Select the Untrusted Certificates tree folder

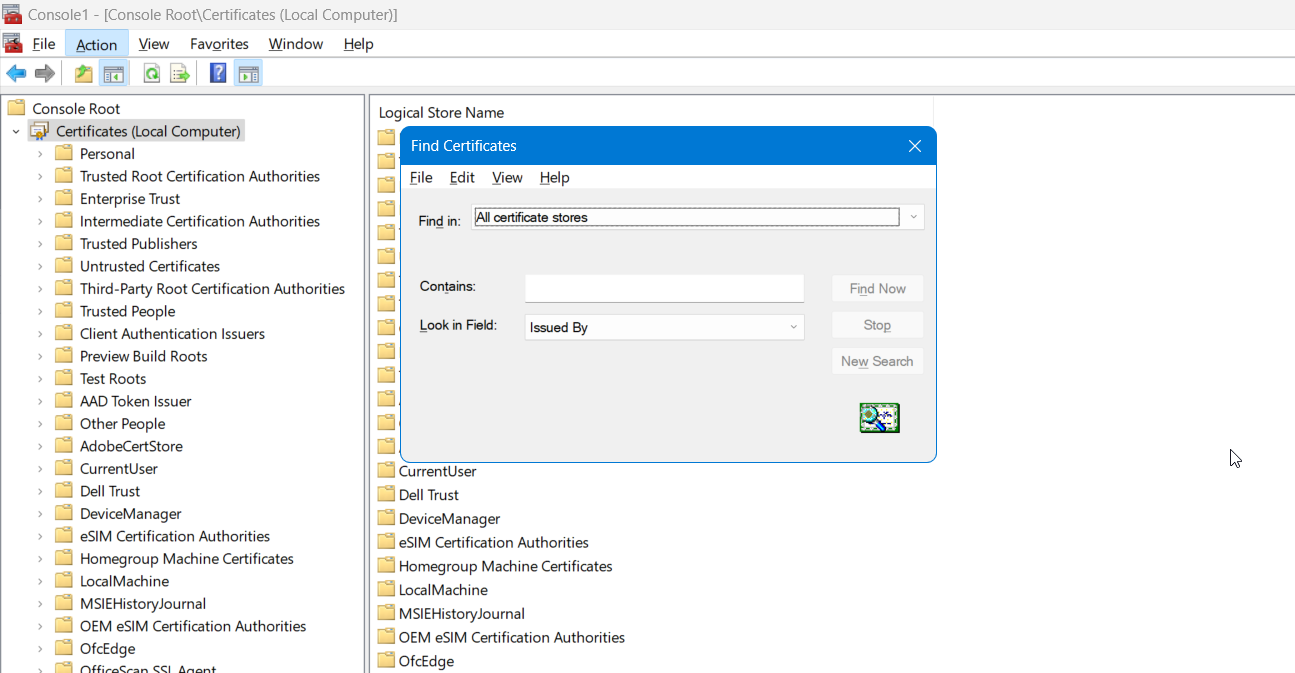pyautogui.click(x=149, y=266)
